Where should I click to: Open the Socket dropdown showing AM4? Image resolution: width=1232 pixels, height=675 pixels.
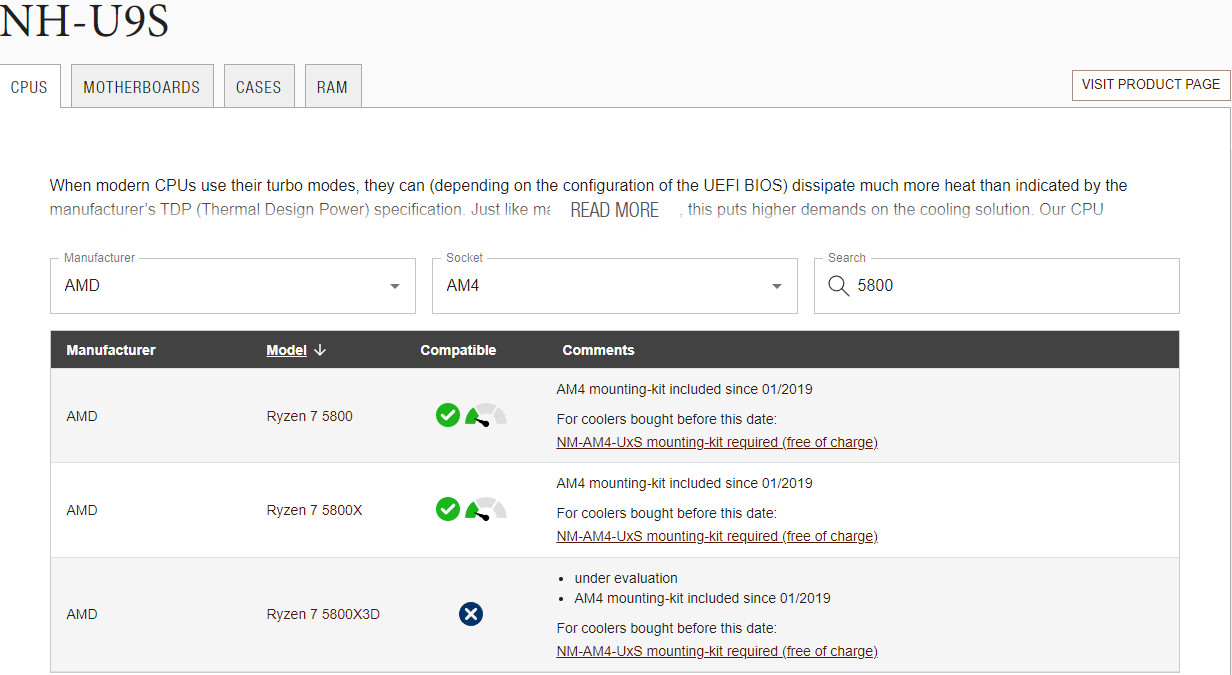[x=614, y=286]
